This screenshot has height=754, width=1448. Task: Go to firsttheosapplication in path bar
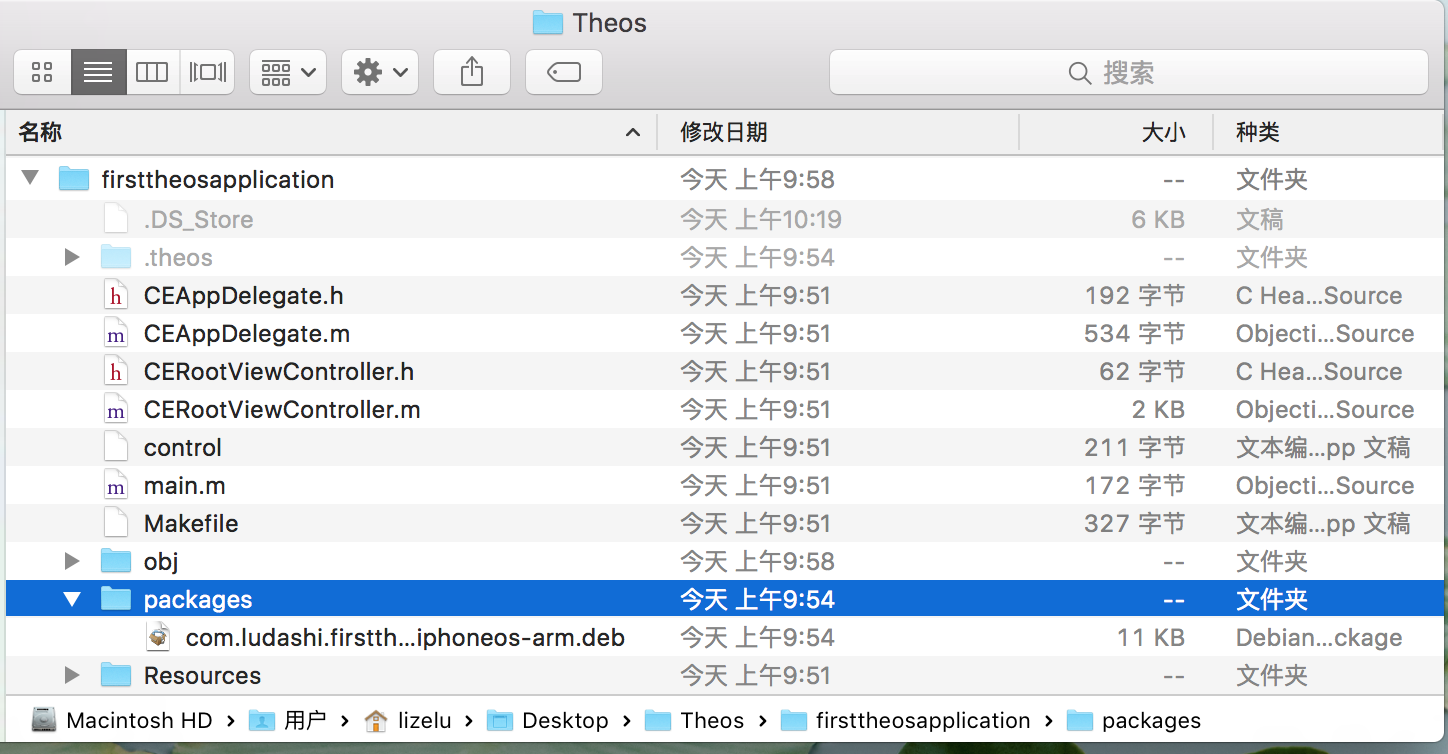pyautogui.click(x=905, y=721)
